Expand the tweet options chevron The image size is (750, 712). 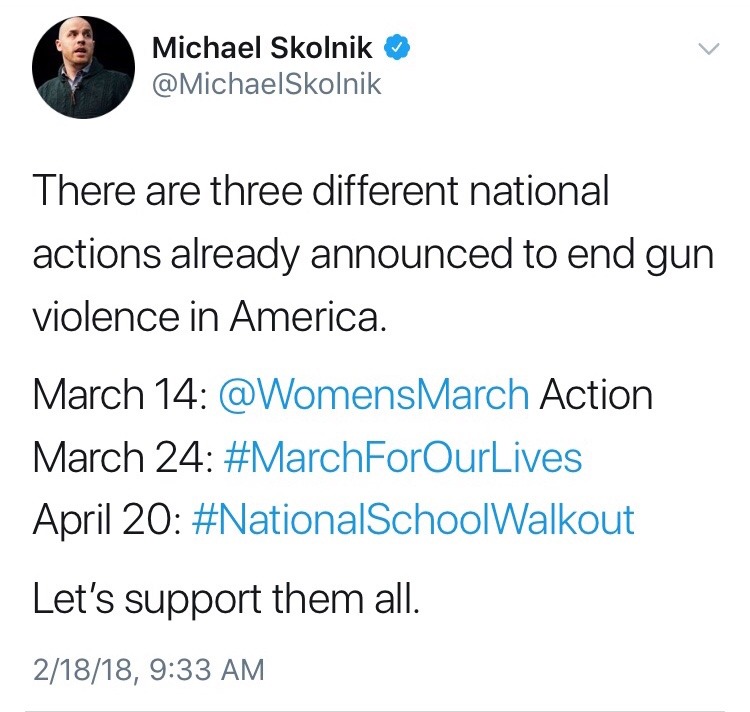click(706, 48)
